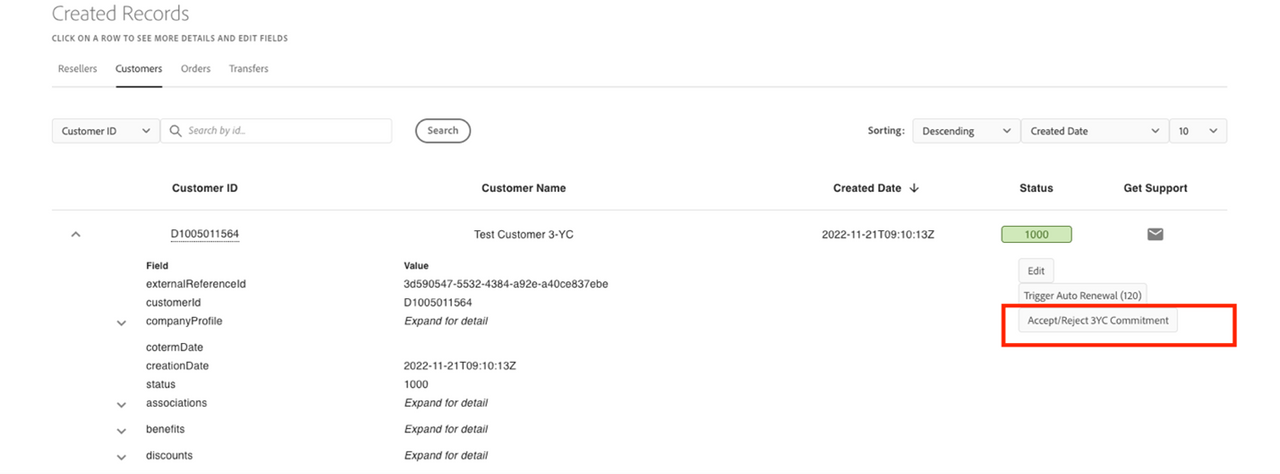1280x474 pixels.
Task: Click Accept/Reject 3YC Commitment button
Action: 1097,321
